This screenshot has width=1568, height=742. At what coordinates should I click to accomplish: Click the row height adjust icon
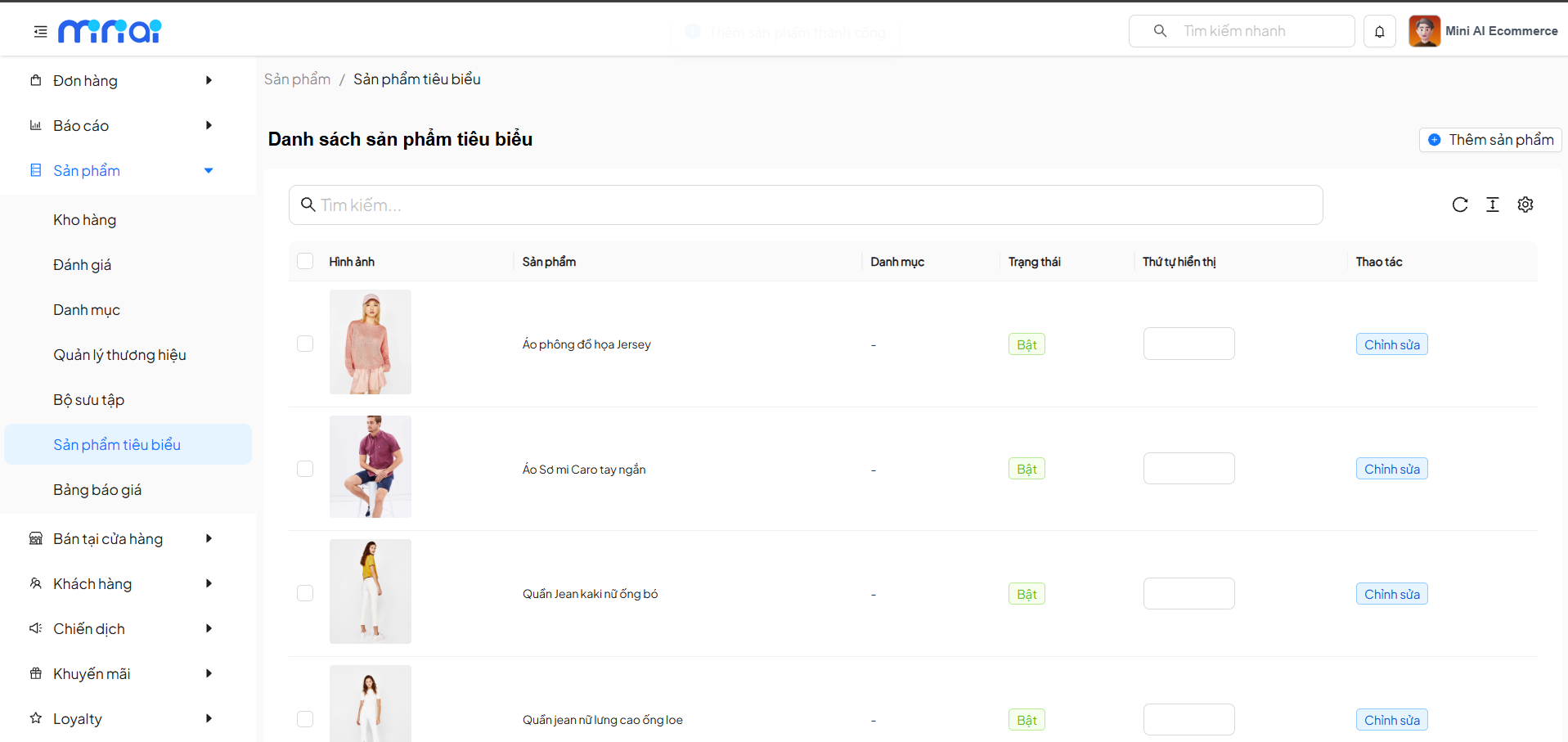(x=1493, y=205)
